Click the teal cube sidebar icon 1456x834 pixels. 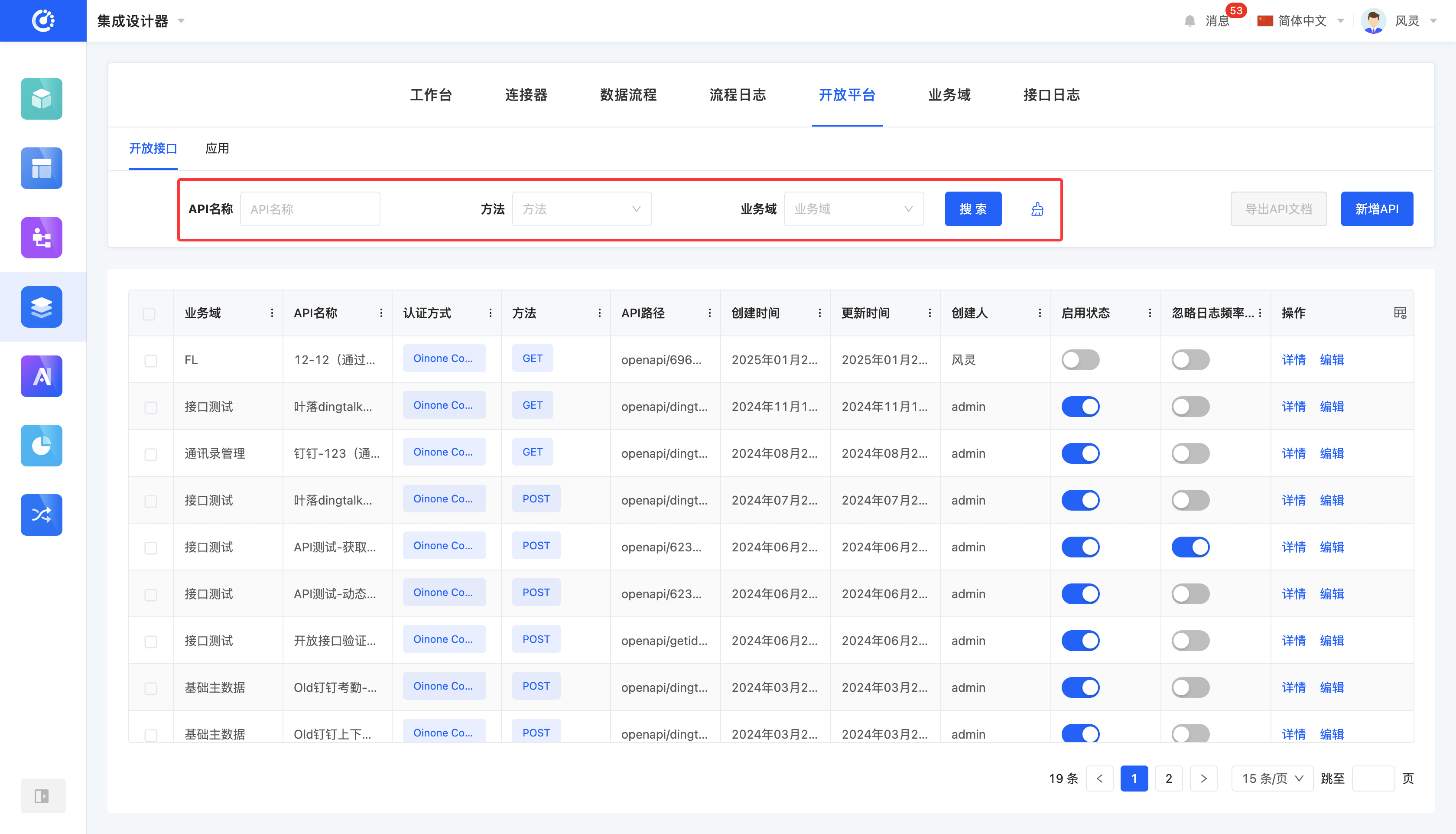click(41, 99)
